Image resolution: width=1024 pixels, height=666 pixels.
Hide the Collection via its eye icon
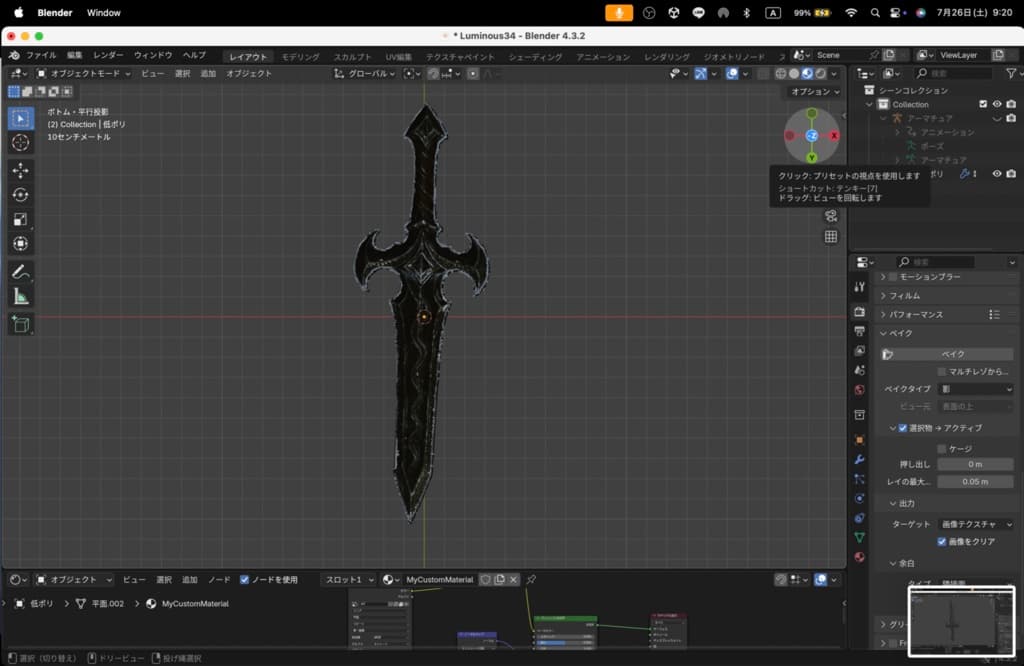(x=997, y=104)
